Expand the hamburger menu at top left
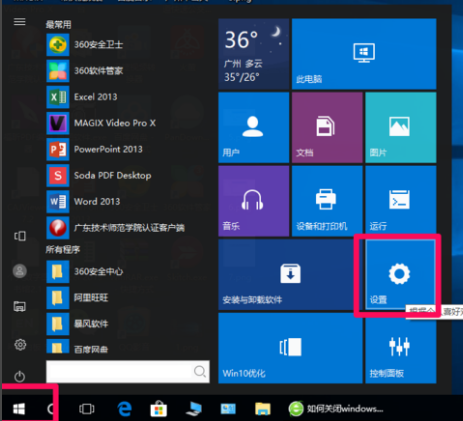The image size is (463, 421). (20, 22)
